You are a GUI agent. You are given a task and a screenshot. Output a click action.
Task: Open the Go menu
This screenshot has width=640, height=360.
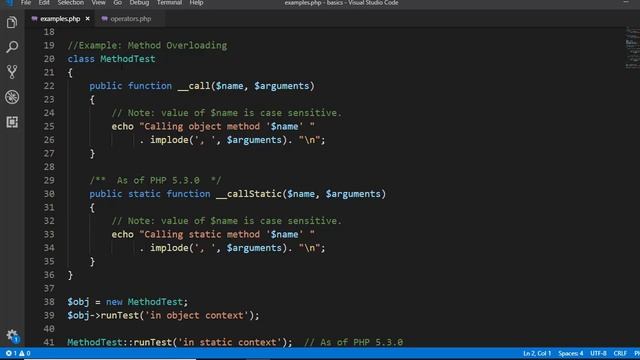point(118,3)
